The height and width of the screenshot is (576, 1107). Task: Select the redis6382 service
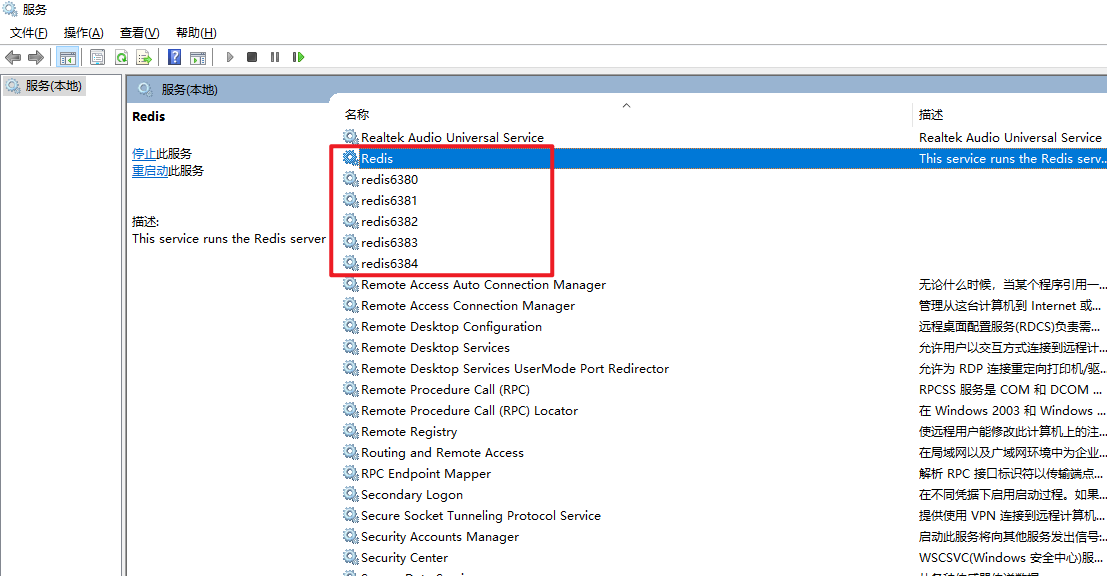389,222
